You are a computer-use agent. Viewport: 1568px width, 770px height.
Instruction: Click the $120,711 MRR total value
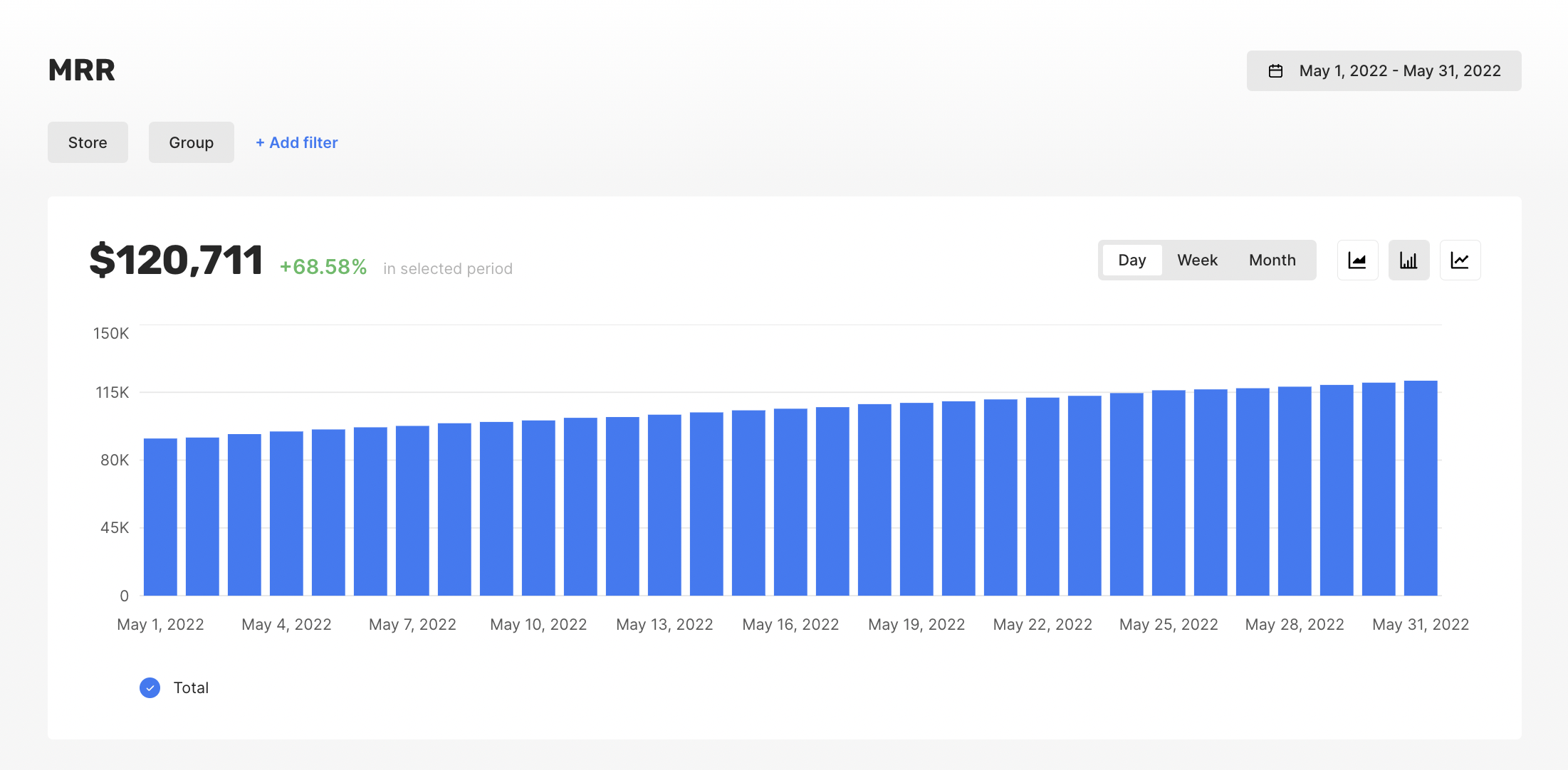click(176, 260)
